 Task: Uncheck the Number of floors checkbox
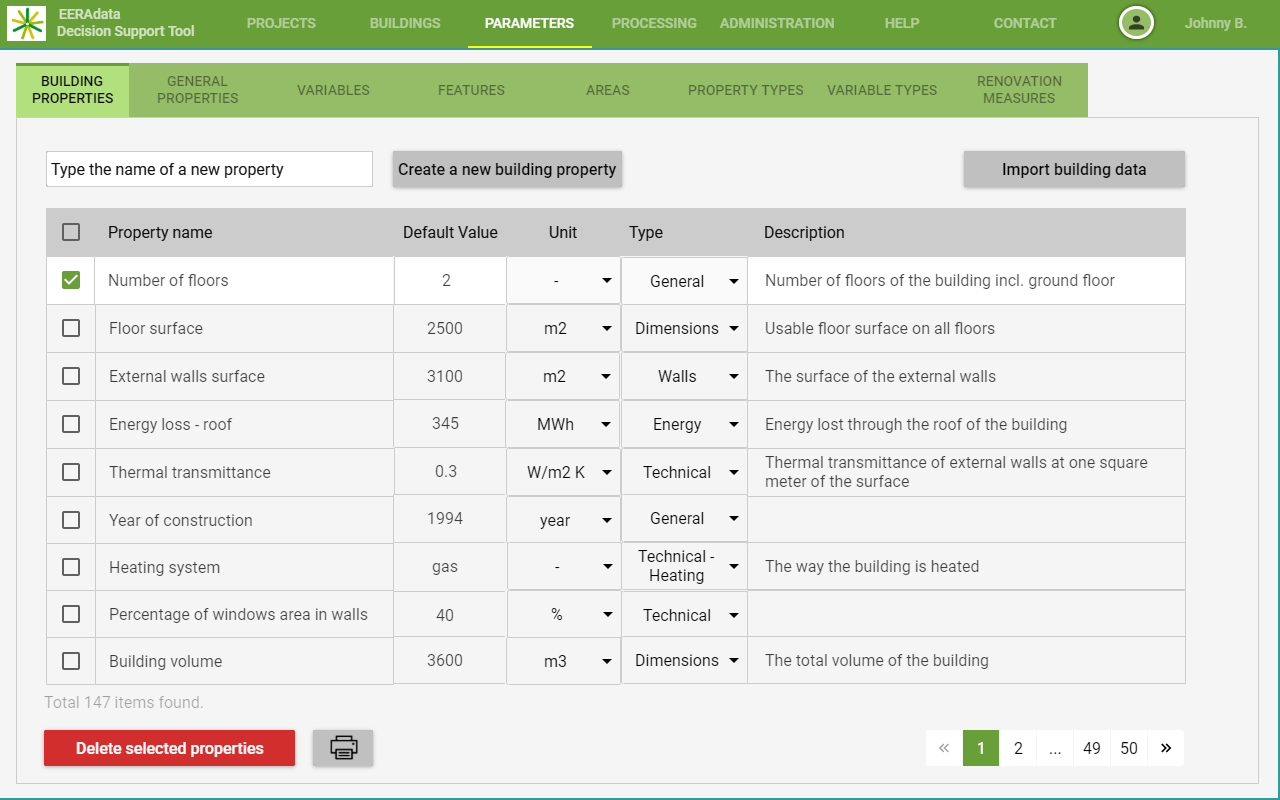coord(71,281)
